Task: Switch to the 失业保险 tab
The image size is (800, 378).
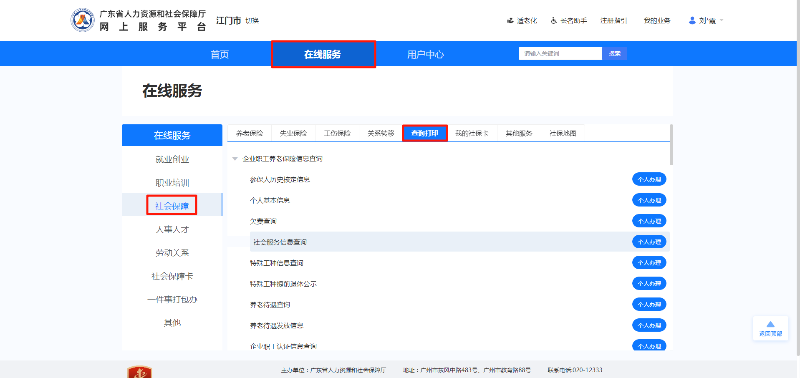Action: click(293, 133)
